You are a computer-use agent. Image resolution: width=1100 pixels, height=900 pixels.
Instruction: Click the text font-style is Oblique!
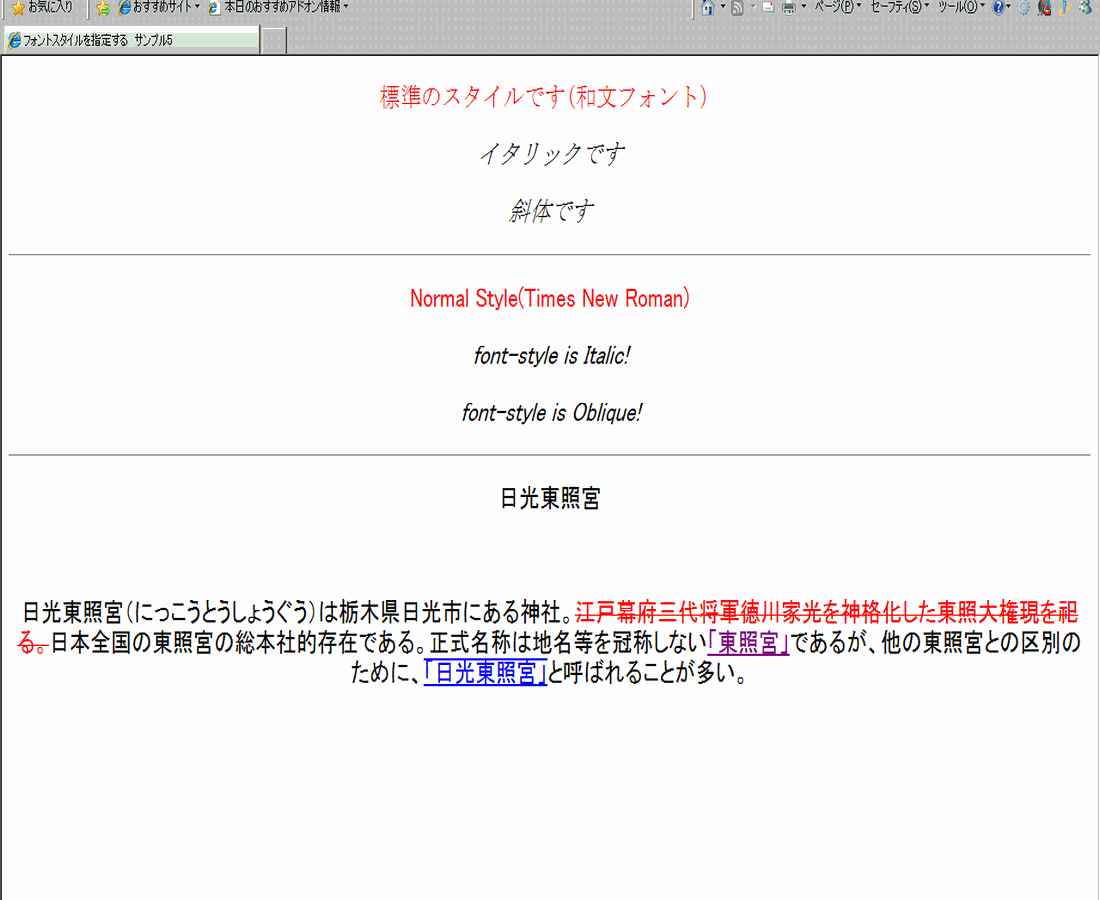pos(551,412)
